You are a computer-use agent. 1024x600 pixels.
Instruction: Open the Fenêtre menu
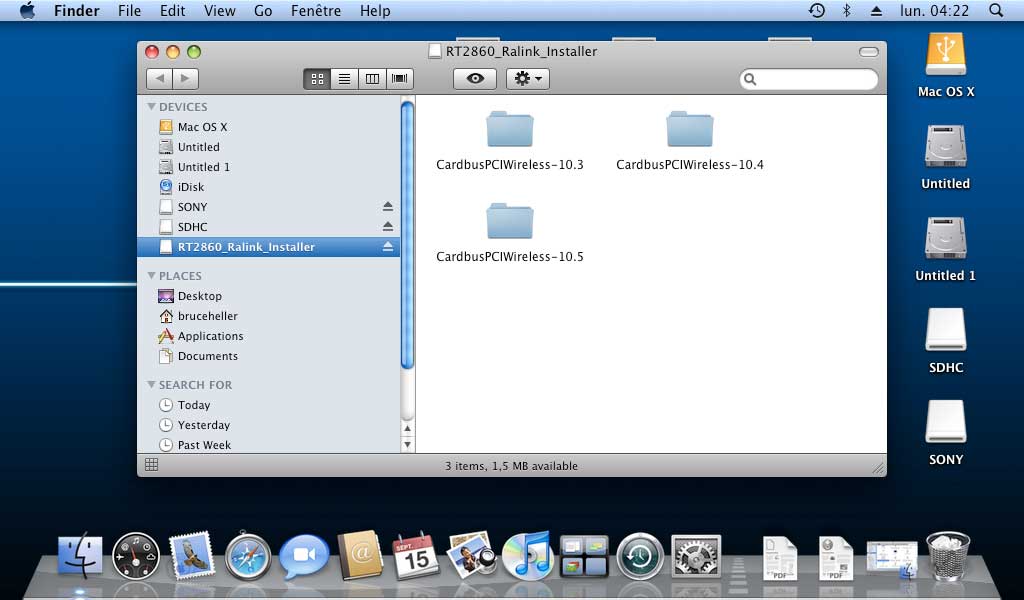click(316, 10)
